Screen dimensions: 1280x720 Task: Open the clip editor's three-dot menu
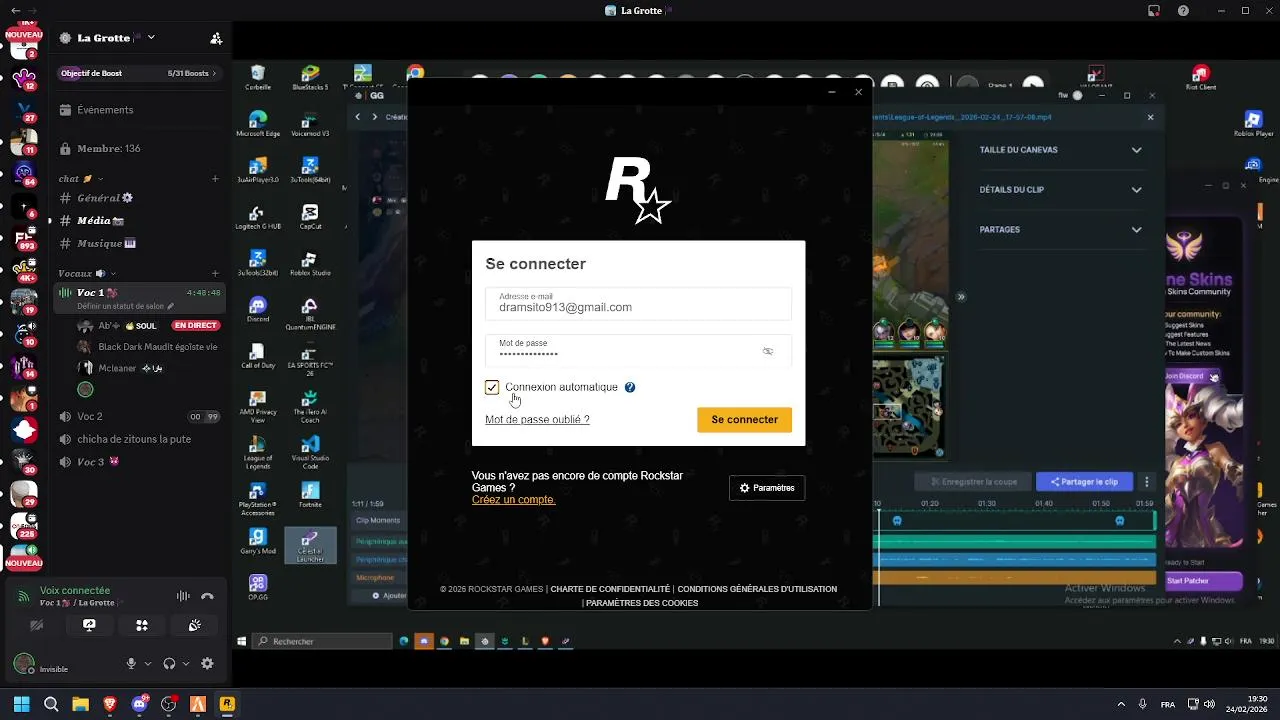pyautogui.click(x=1147, y=482)
